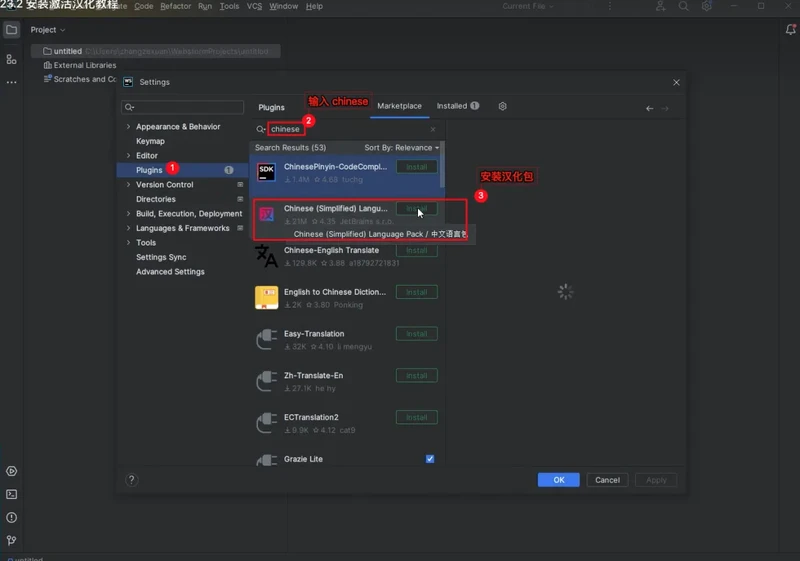
Task: Click the Chinese-English Translate plugin icon
Action: (x=267, y=256)
